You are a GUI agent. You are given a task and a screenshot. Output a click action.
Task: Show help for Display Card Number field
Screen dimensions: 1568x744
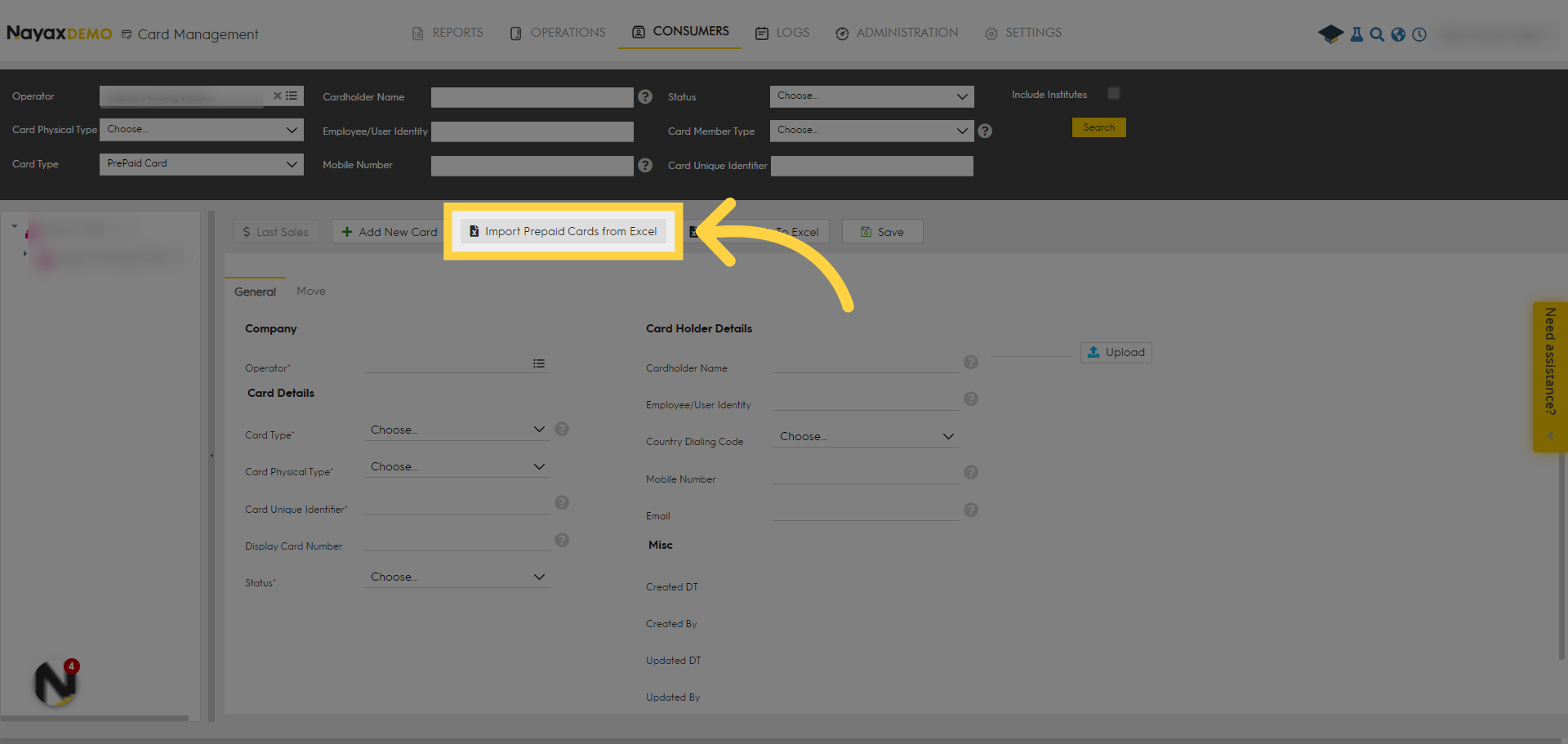point(562,540)
